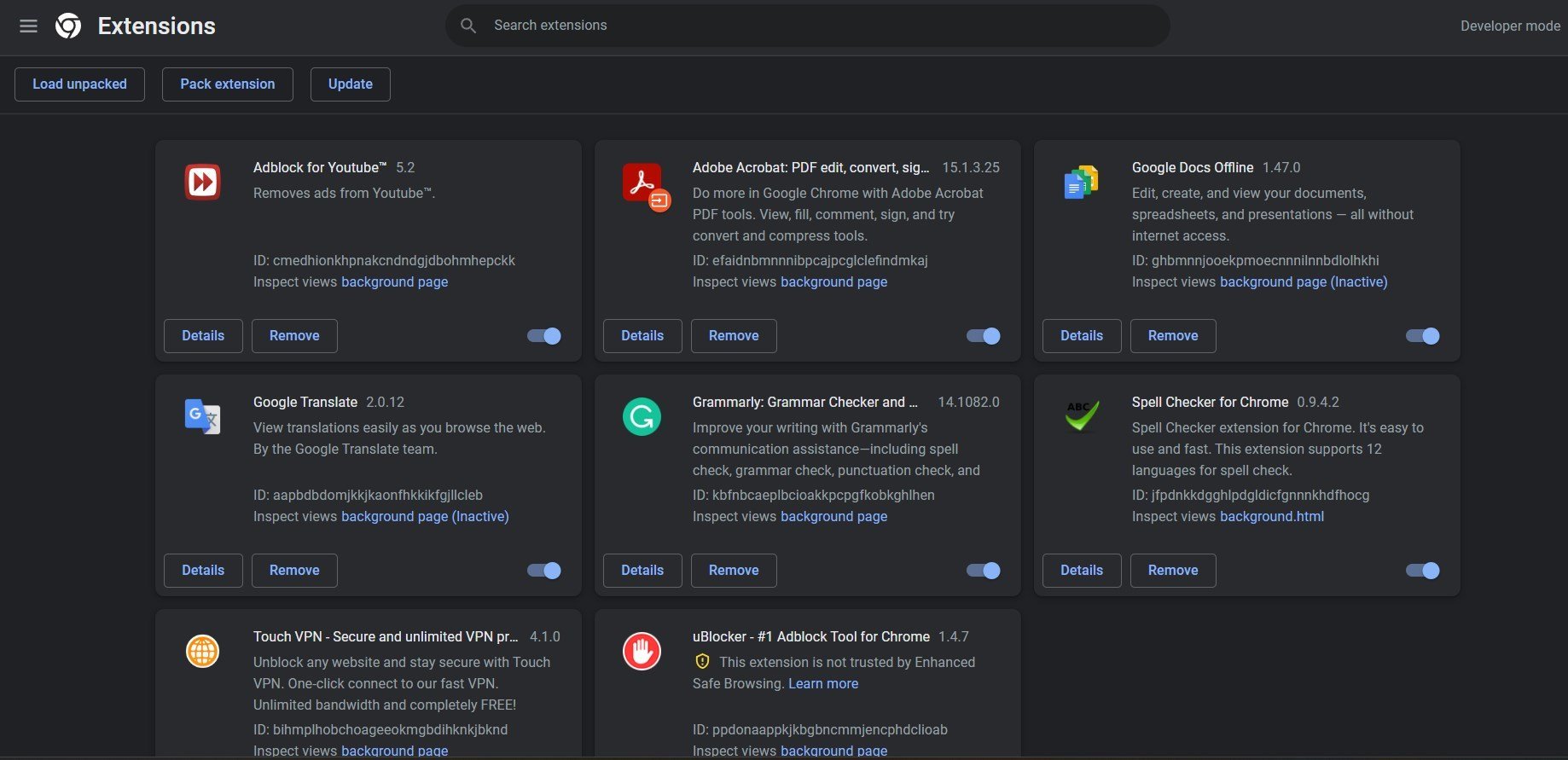Open Details for Adblock for Youtube

[203, 336]
